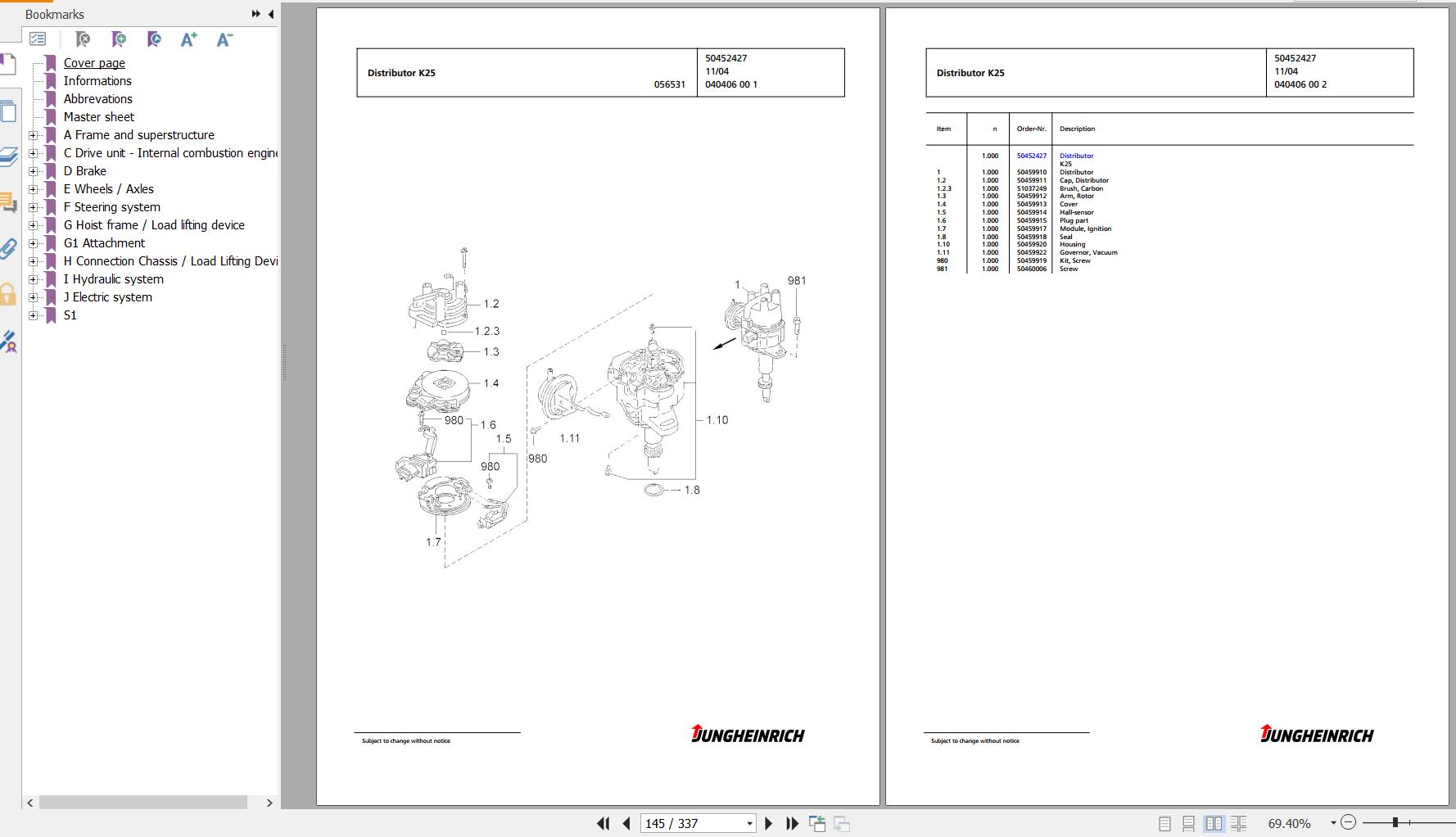Image resolution: width=1456 pixels, height=837 pixels.
Task: Switch to facing pages view
Action: 1214,823
